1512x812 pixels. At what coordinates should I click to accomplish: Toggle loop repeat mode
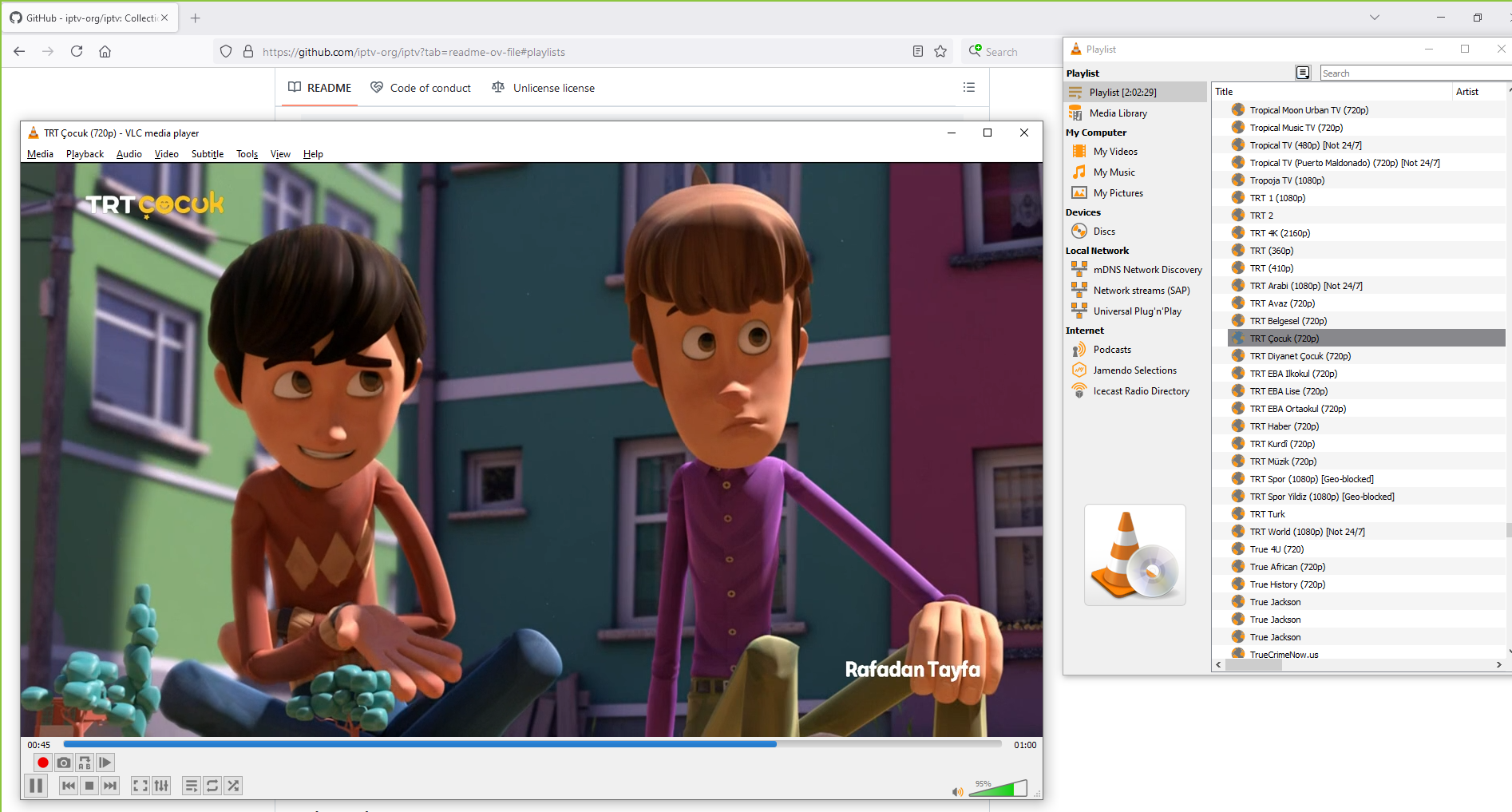tap(212, 786)
